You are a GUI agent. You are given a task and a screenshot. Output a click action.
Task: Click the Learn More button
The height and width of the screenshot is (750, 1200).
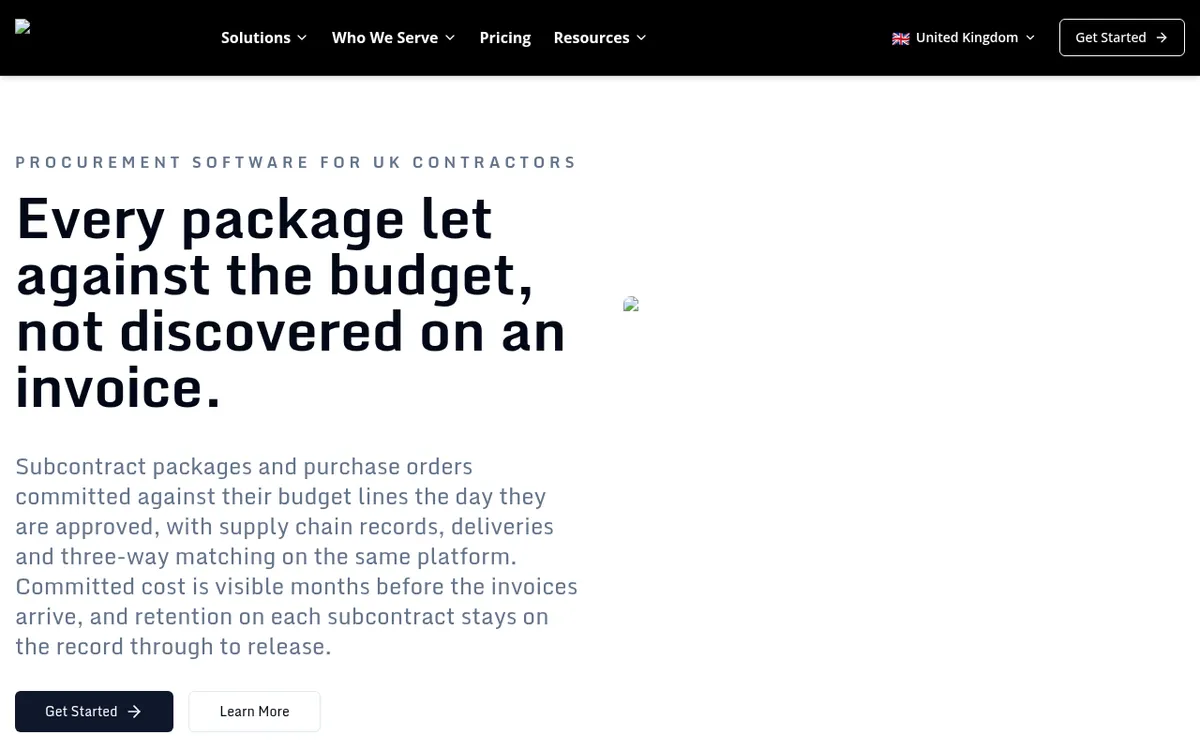[254, 711]
